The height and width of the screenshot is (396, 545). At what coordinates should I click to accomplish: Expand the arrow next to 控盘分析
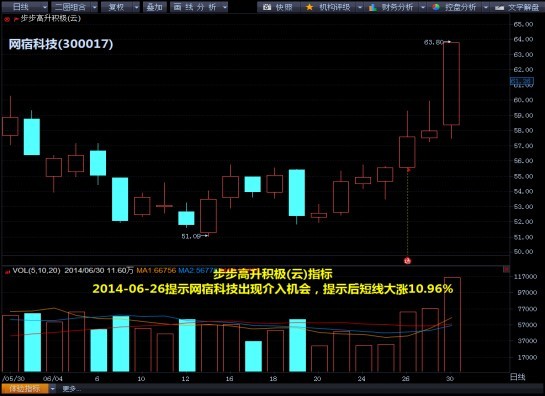click(x=486, y=7)
